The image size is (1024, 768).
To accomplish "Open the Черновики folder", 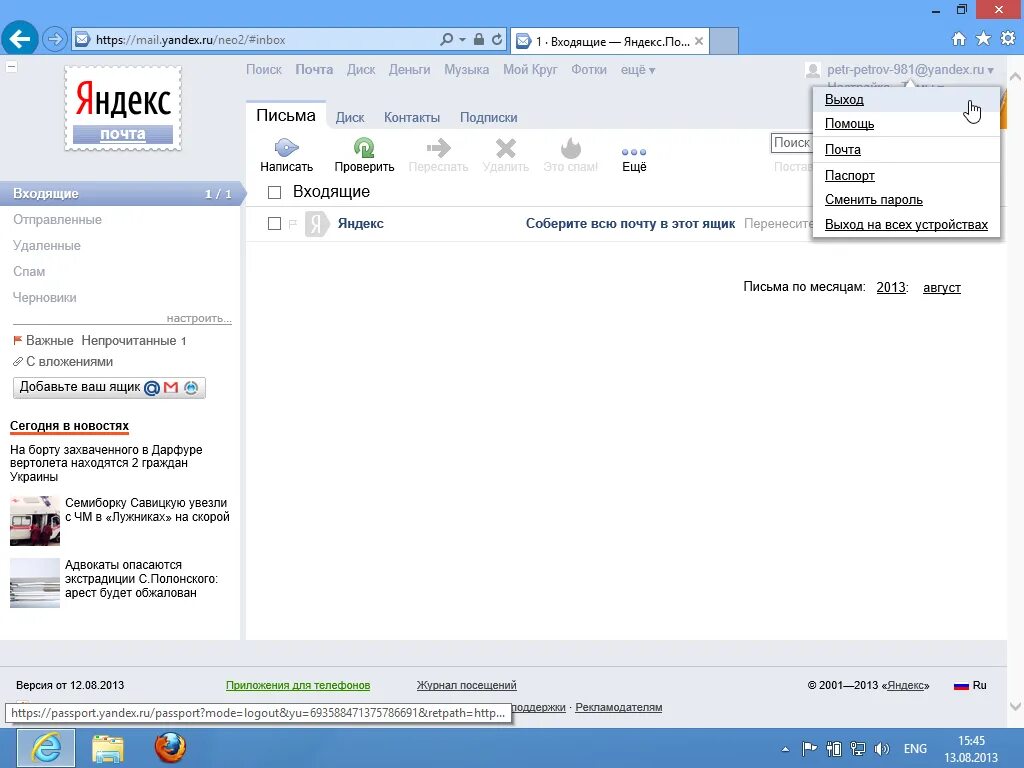I will click(45, 298).
